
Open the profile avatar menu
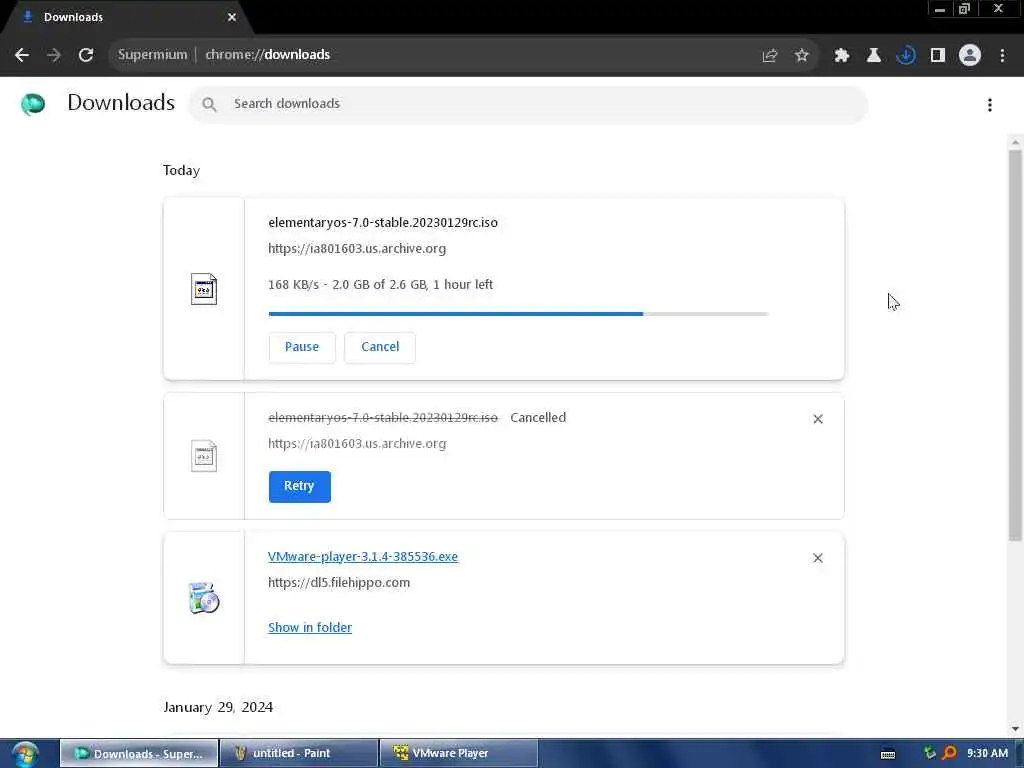click(x=970, y=56)
